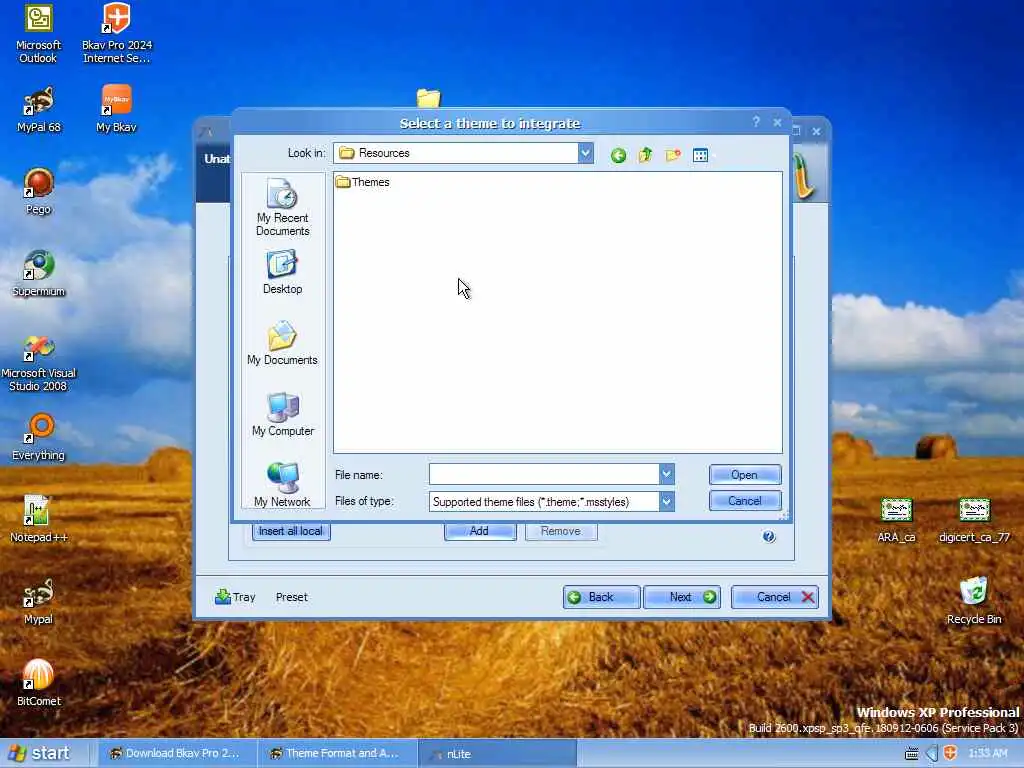Go to My Computer place
The width and height of the screenshot is (1024, 768).
click(x=282, y=415)
